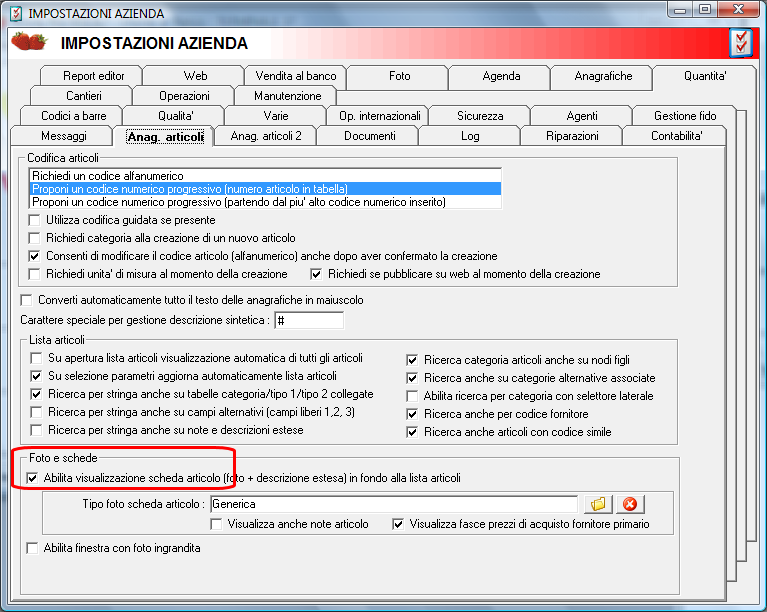767x612 pixels.
Task: Select the Operazioni tab
Action: pyautogui.click(x=184, y=96)
